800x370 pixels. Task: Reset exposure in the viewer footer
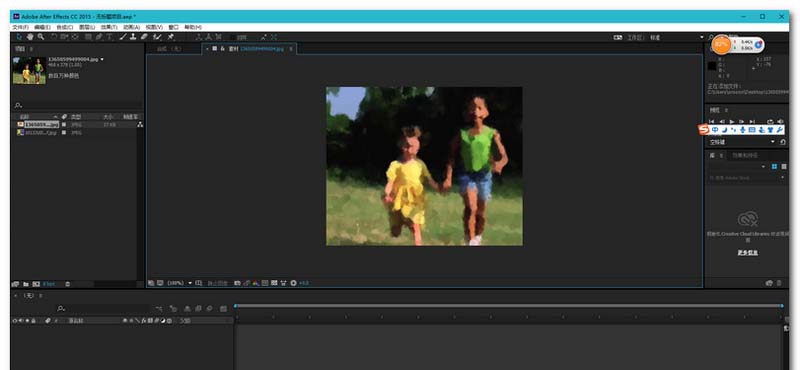coord(293,283)
